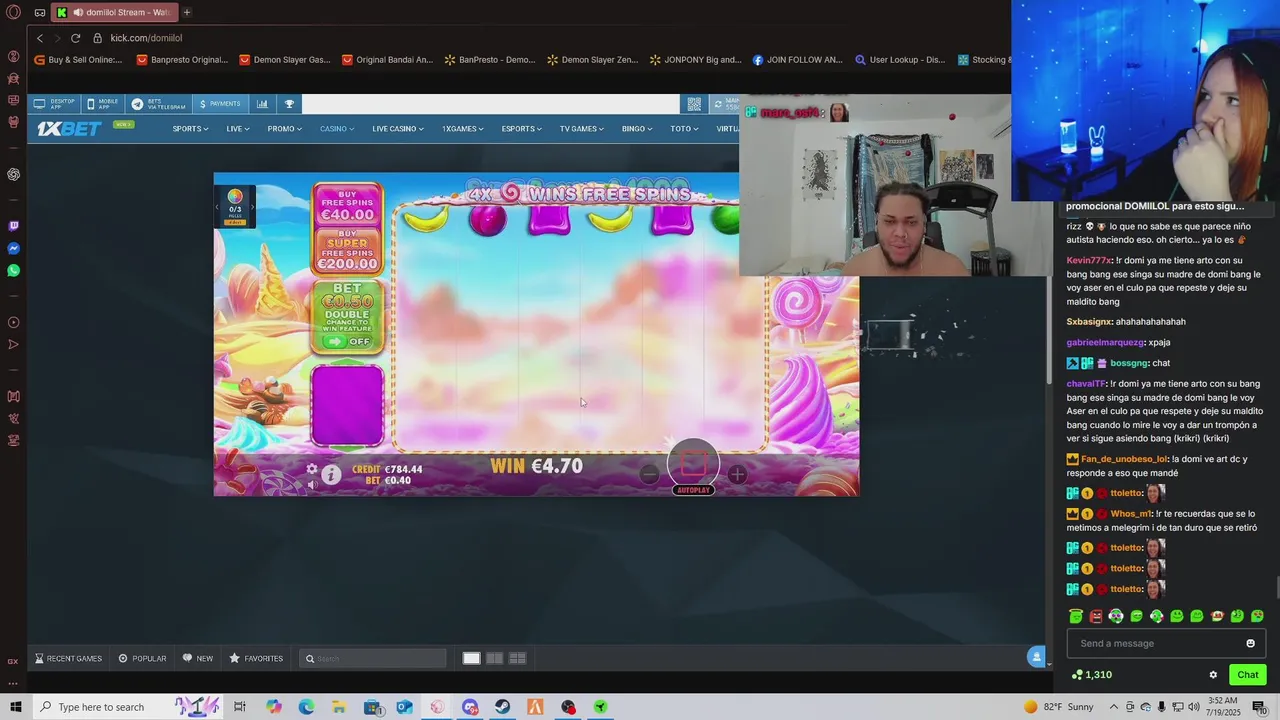
Task: Open Bets via Telegram
Action: click(x=159, y=104)
